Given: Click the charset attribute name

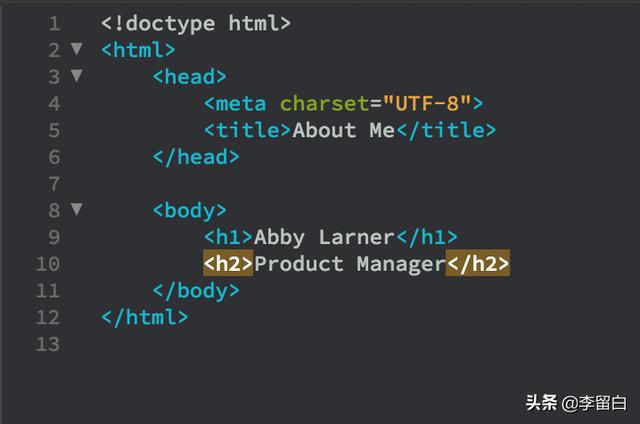Looking at the screenshot, I should coord(324,103).
